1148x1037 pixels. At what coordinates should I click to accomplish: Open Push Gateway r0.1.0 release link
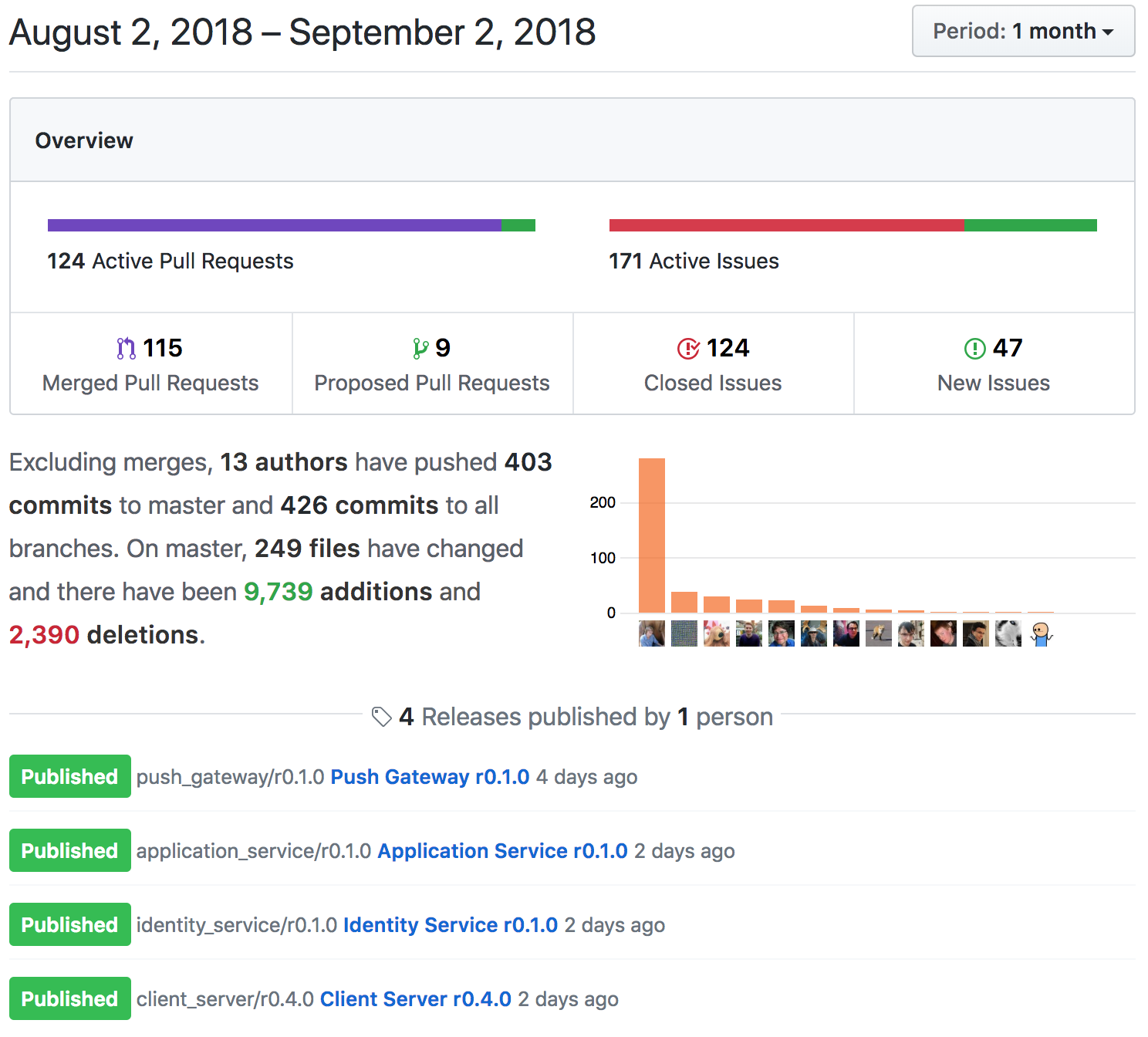430,777
